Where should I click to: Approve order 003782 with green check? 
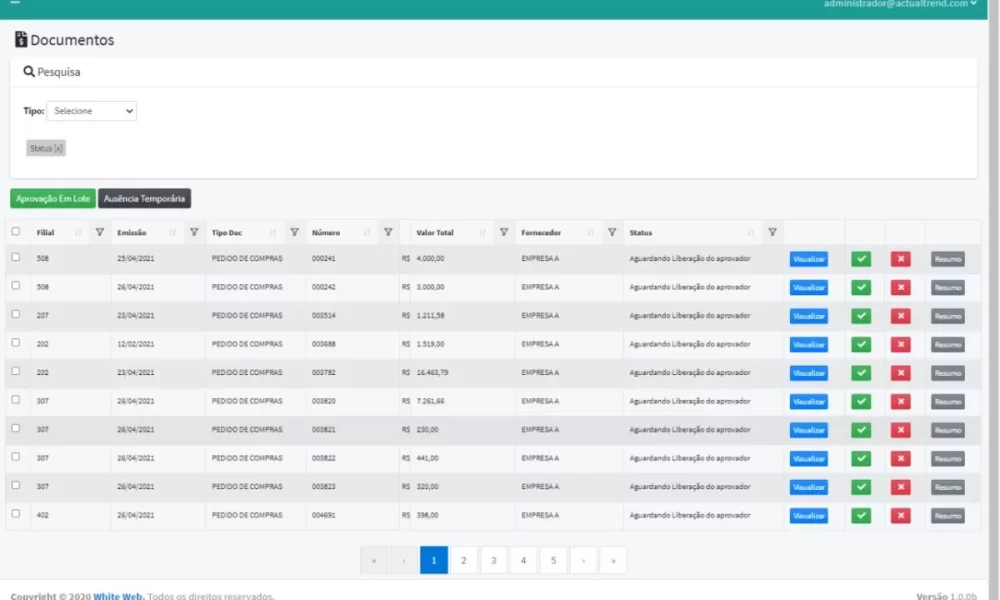click(x=861, y=373)
